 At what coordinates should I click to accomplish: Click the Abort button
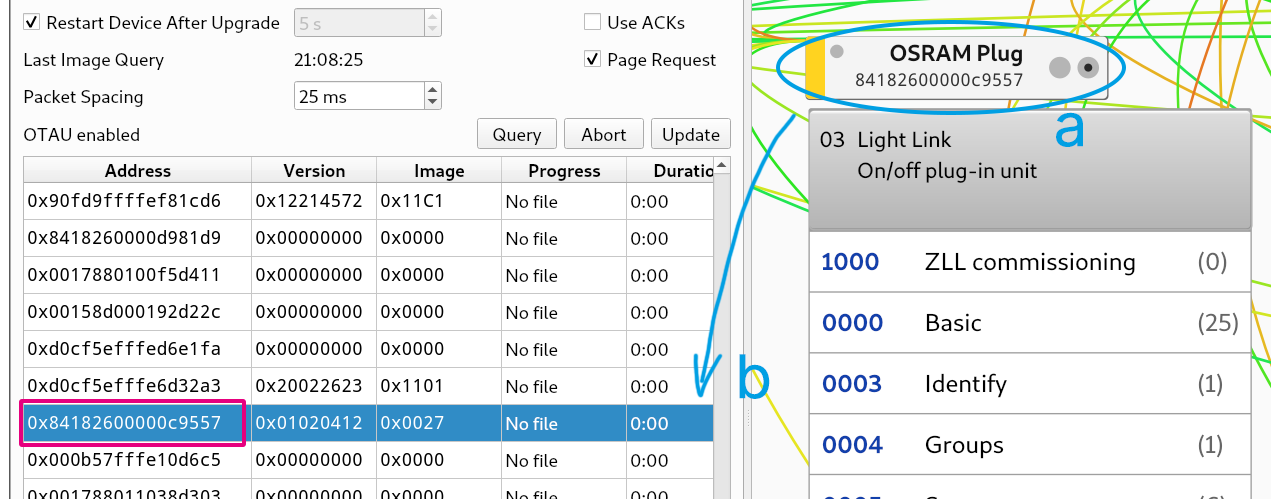[x=604, y=134]
